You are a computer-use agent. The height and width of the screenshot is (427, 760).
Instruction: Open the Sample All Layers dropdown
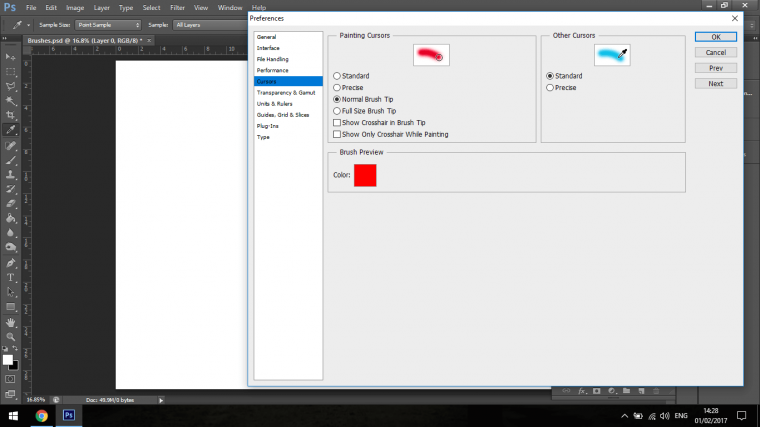click(x=211, y=25)
